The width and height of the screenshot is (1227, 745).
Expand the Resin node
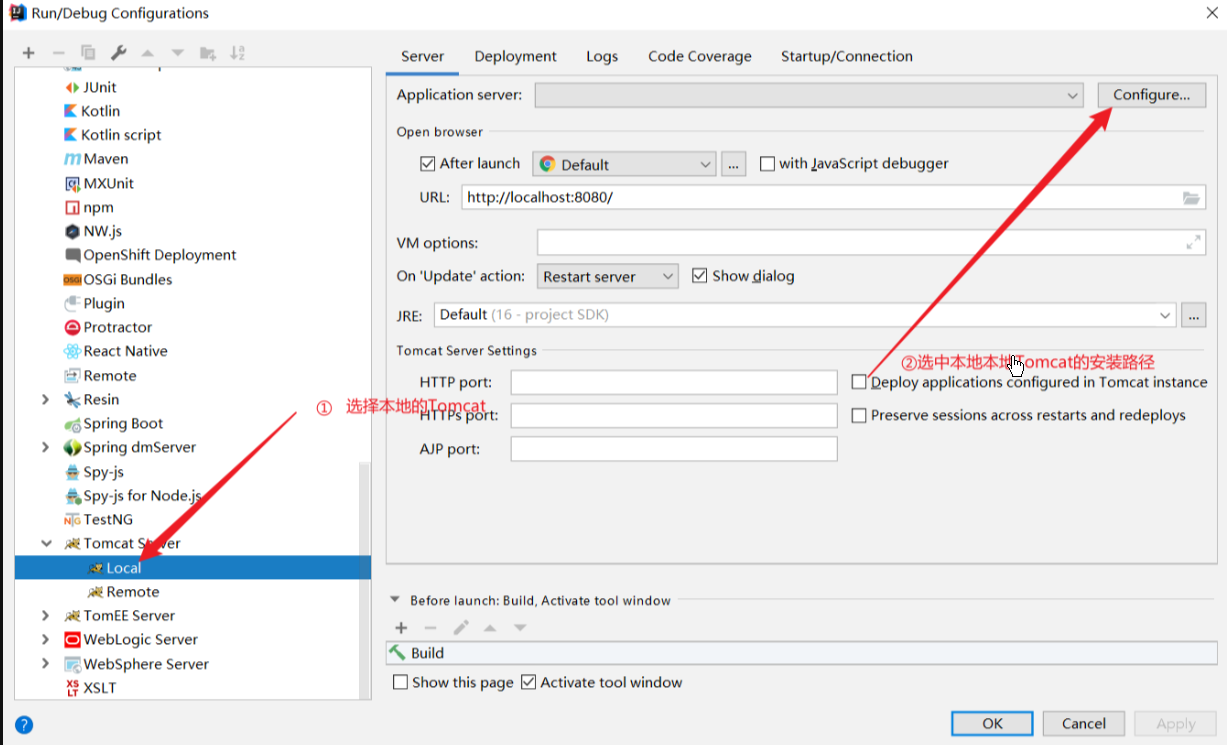tap(45, 399)
